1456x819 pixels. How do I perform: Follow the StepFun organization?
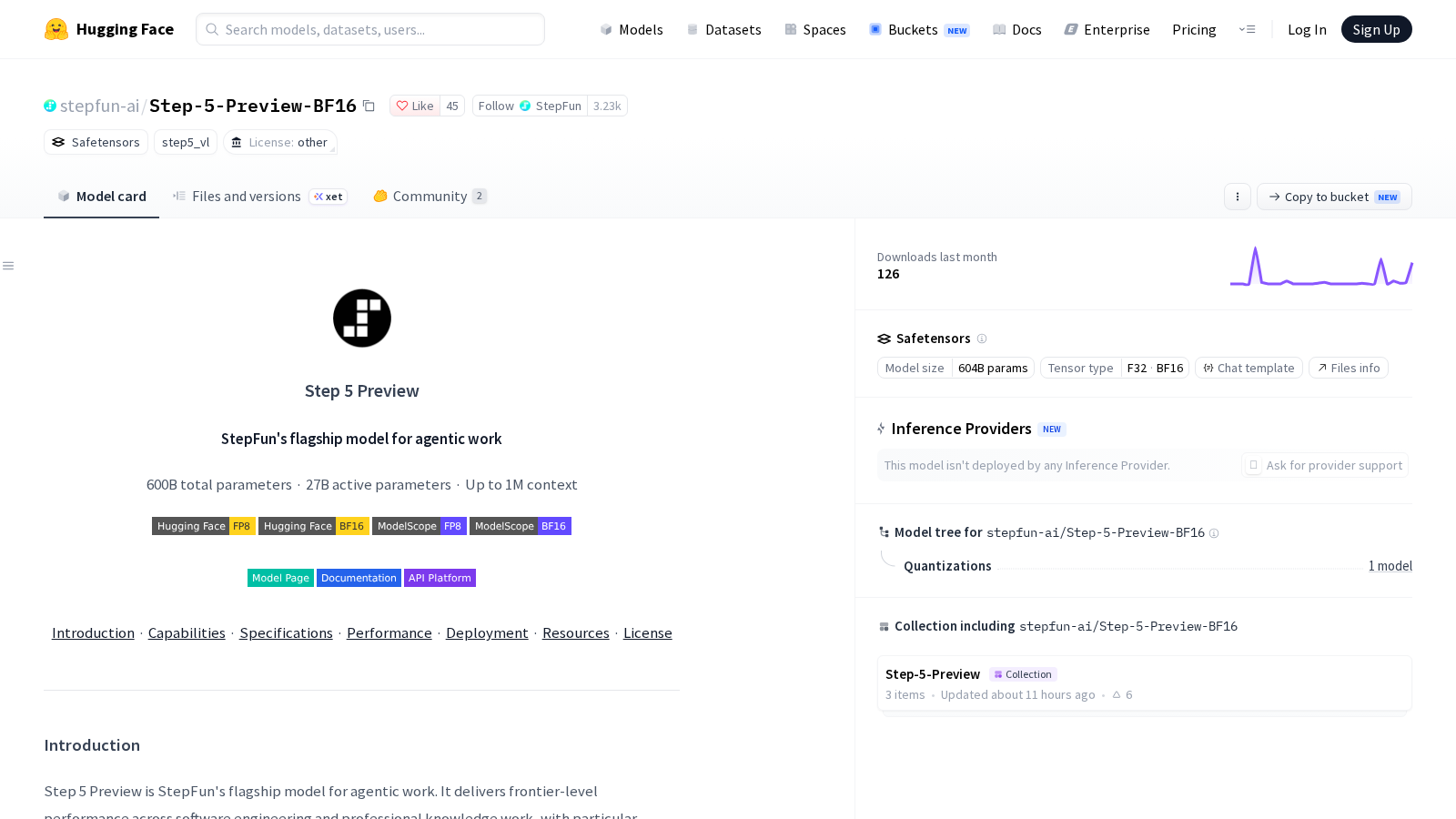click(530, 106)
